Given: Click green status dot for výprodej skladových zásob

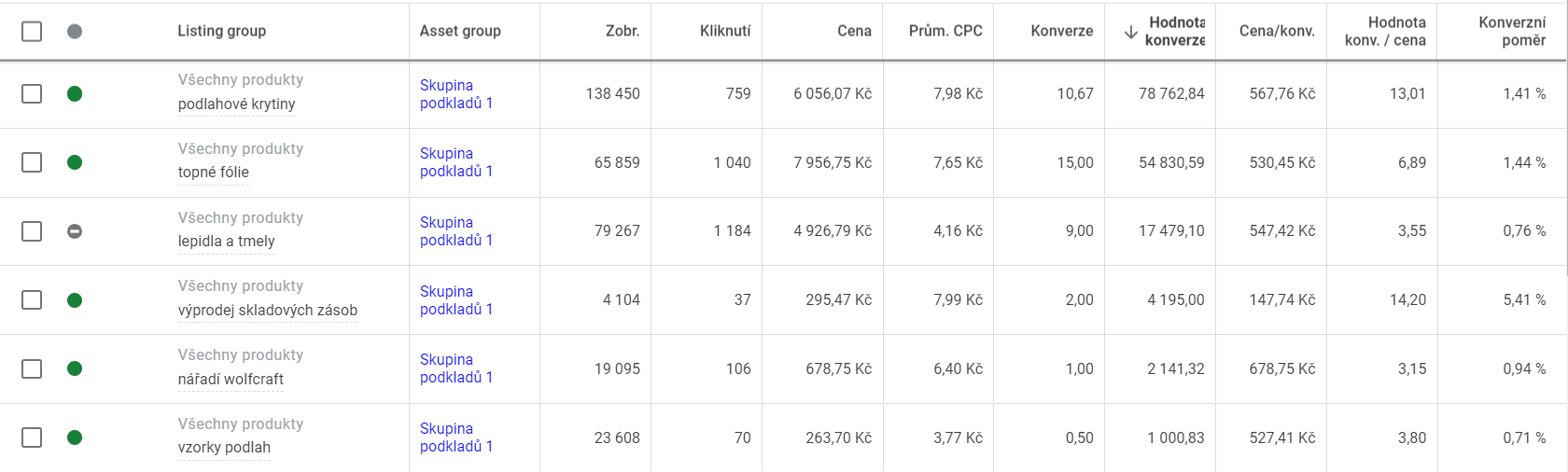Looking at the screenshot, I should click(75, 300).
